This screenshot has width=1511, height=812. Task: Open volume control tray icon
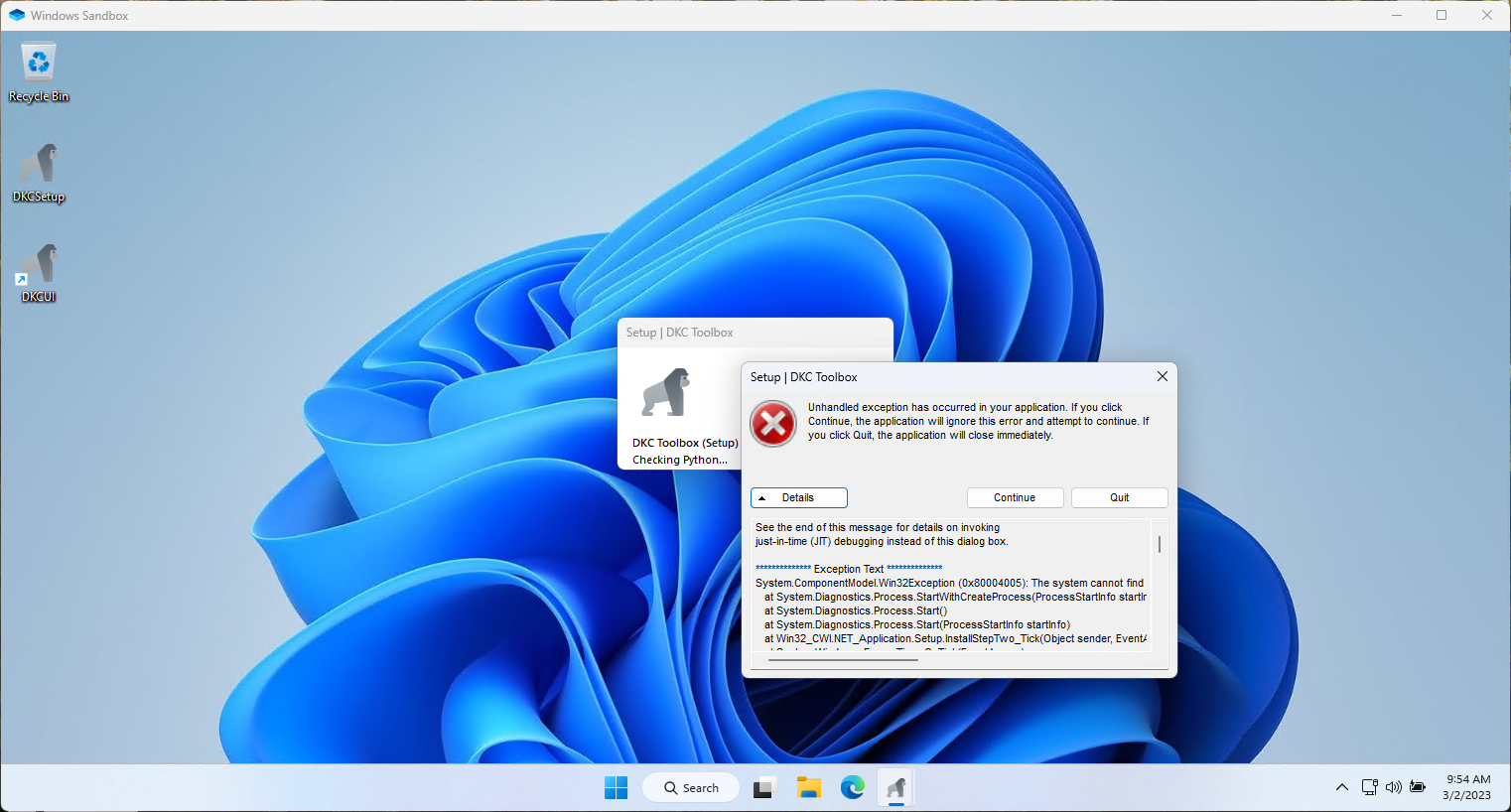coord(1394,787)
